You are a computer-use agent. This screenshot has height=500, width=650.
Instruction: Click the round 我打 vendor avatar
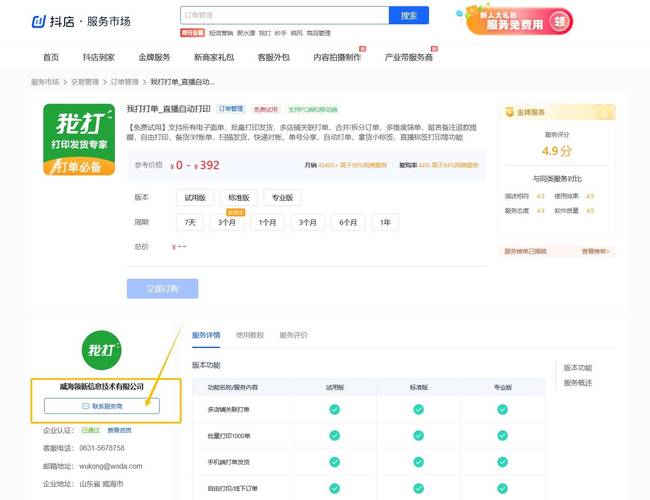101,349
